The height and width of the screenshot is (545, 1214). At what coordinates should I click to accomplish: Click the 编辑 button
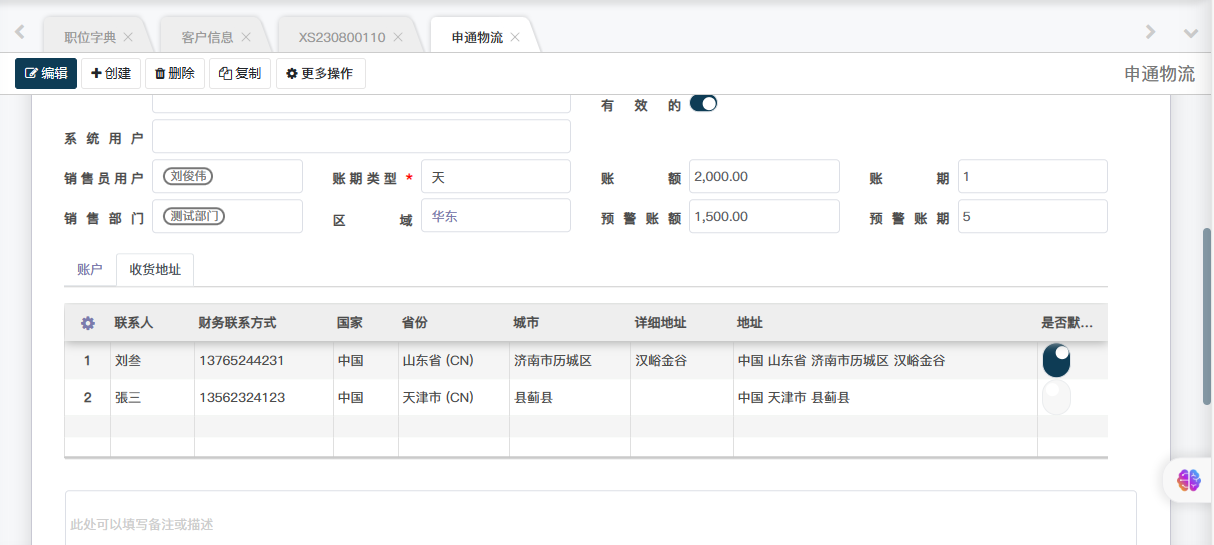pos(46,73)
